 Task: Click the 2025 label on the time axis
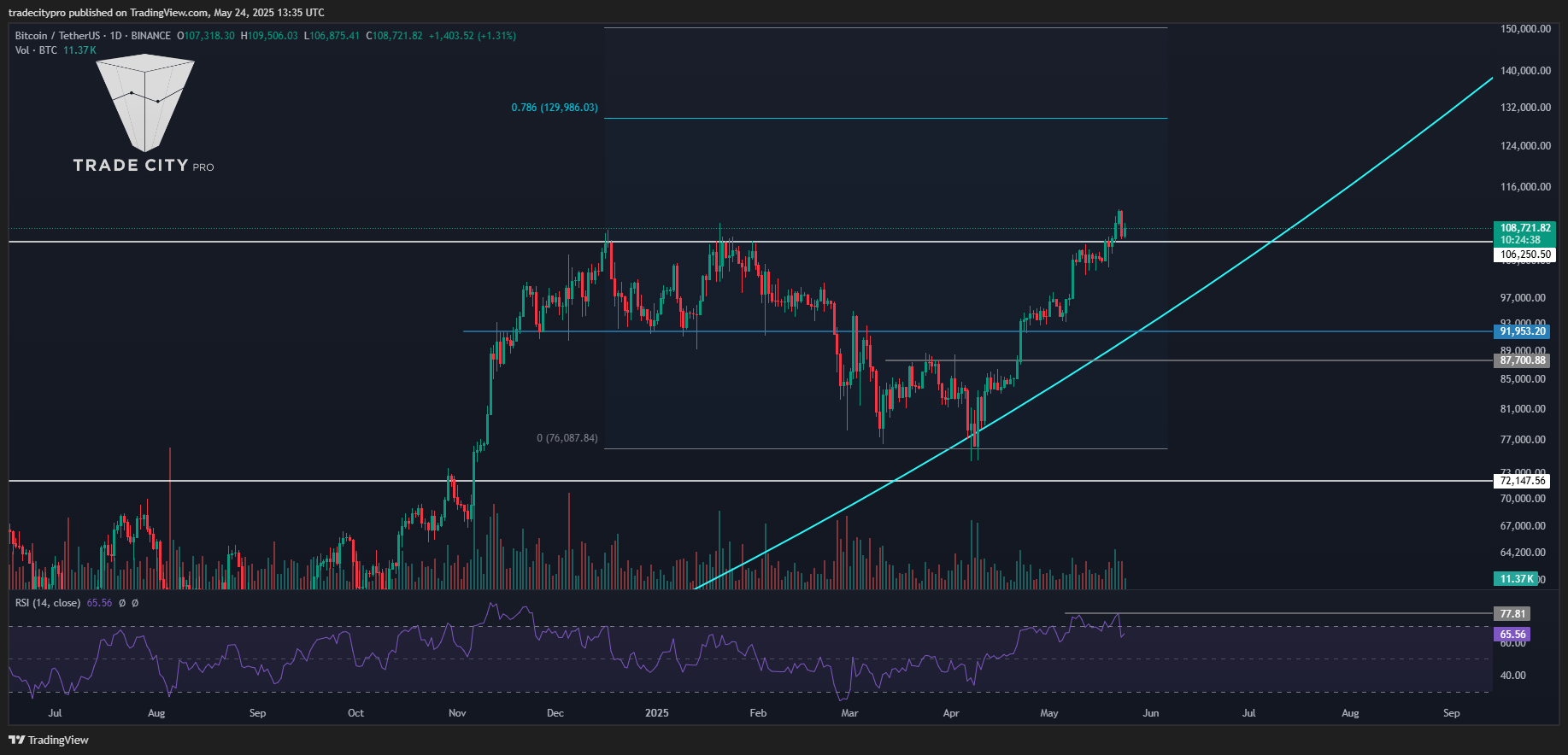(x=657, y=713)
